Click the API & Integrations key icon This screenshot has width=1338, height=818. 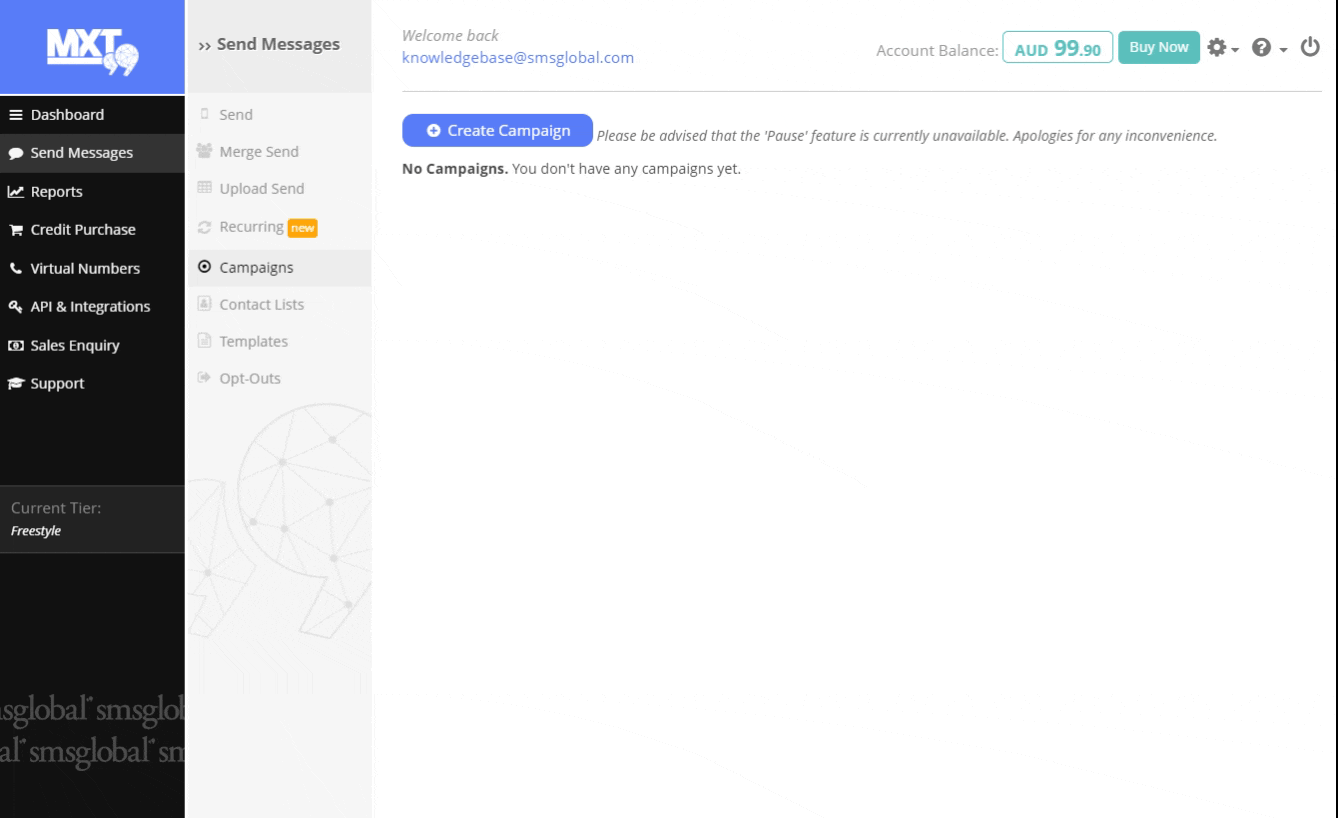click(16, 307)
